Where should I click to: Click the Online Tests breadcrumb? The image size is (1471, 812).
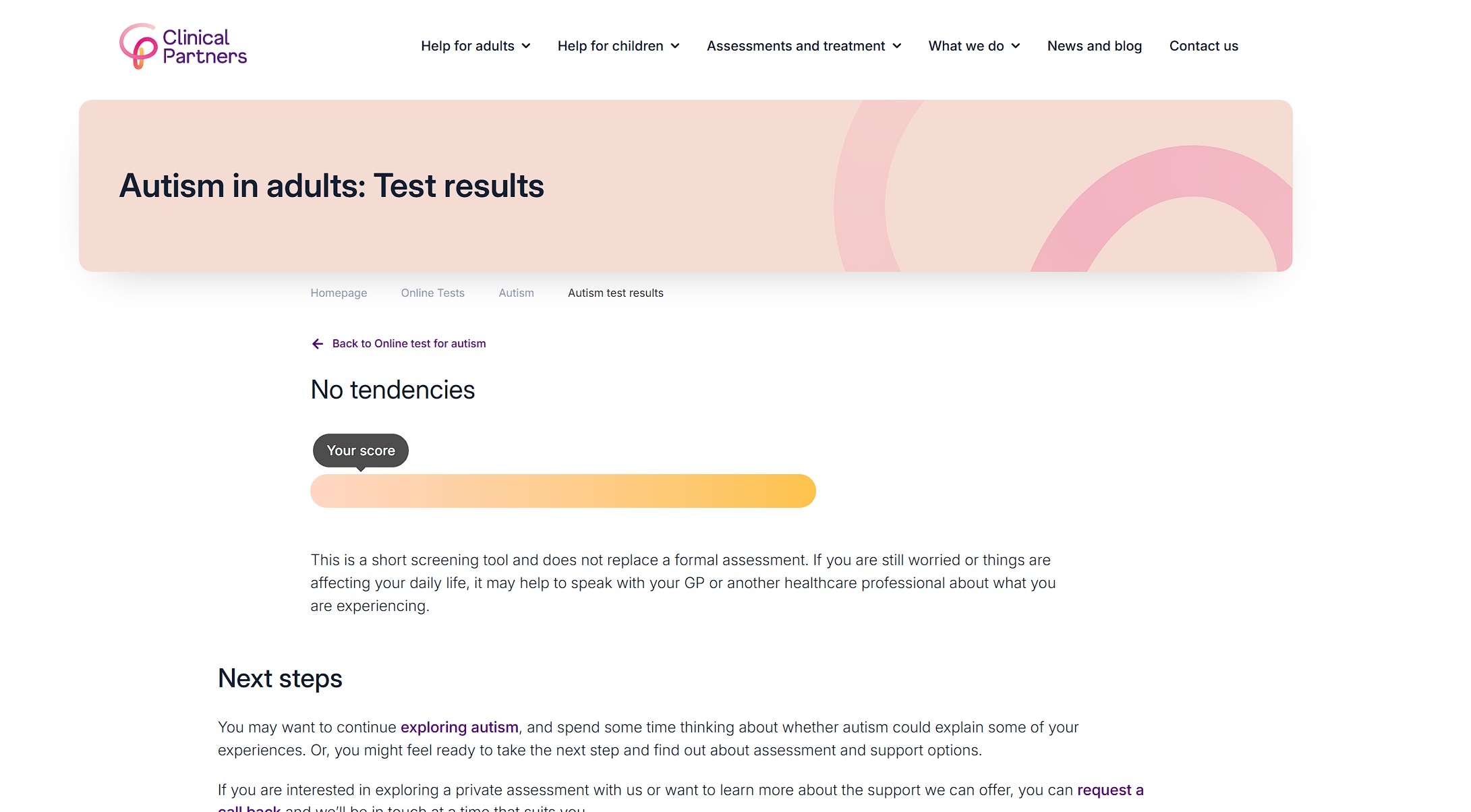click(432, 293)
